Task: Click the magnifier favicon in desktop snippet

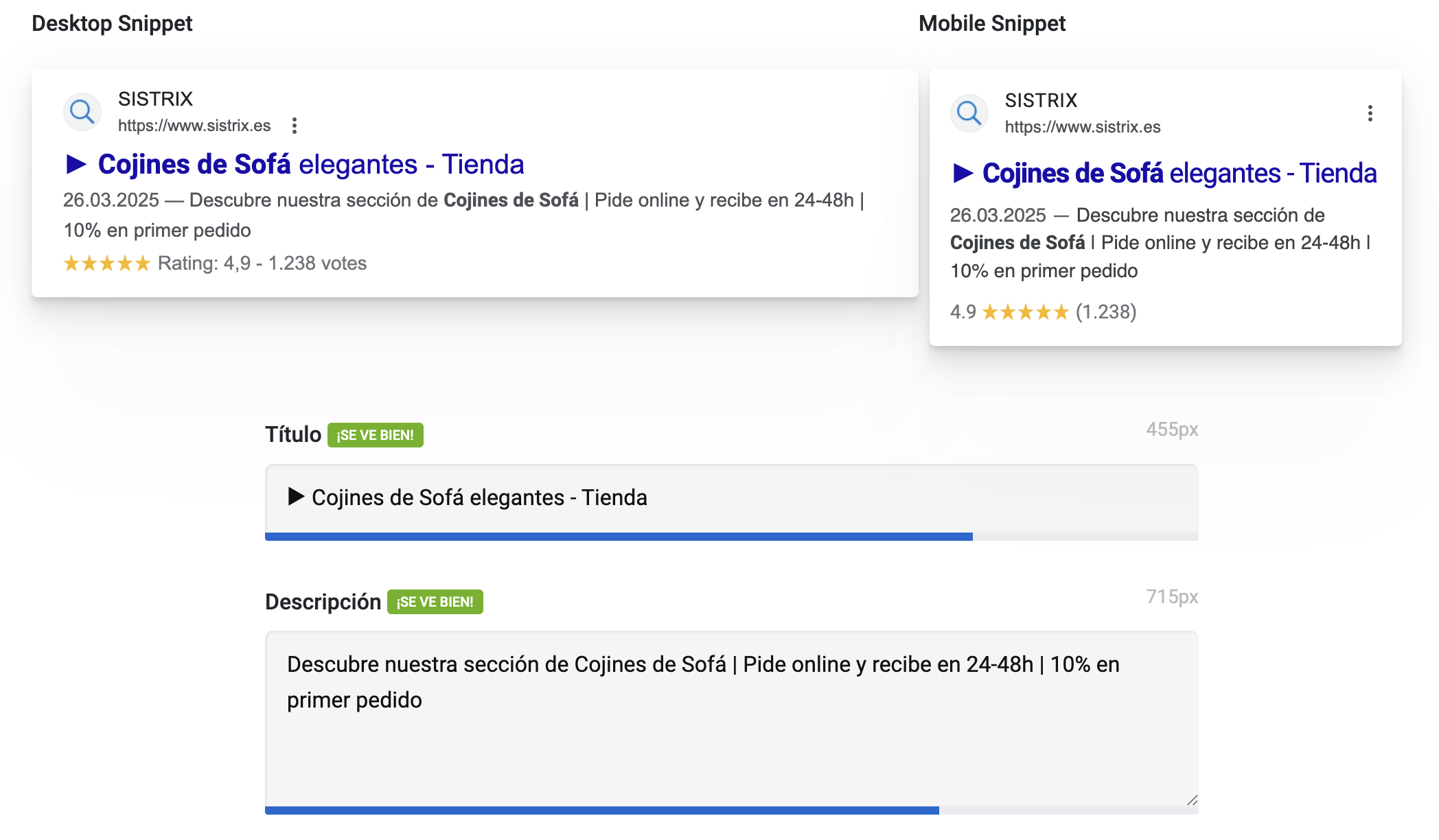Action: pos(82,111)
